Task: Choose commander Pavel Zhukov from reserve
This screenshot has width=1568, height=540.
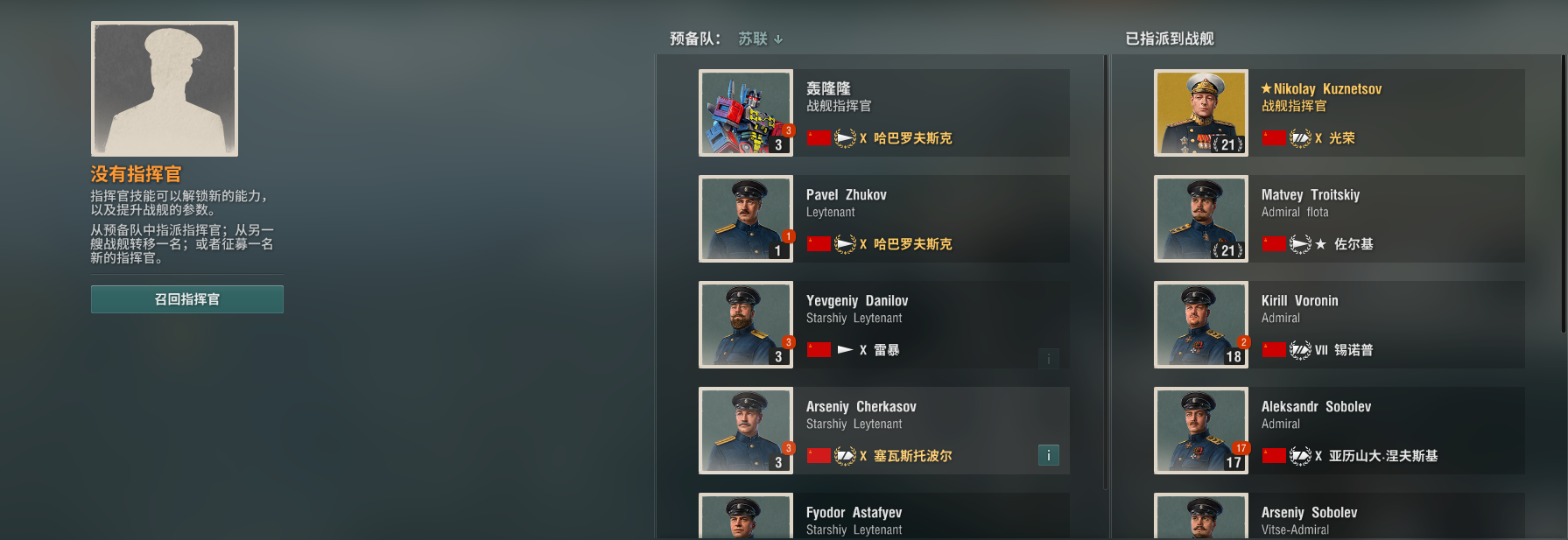Action: tap(884, 219)
